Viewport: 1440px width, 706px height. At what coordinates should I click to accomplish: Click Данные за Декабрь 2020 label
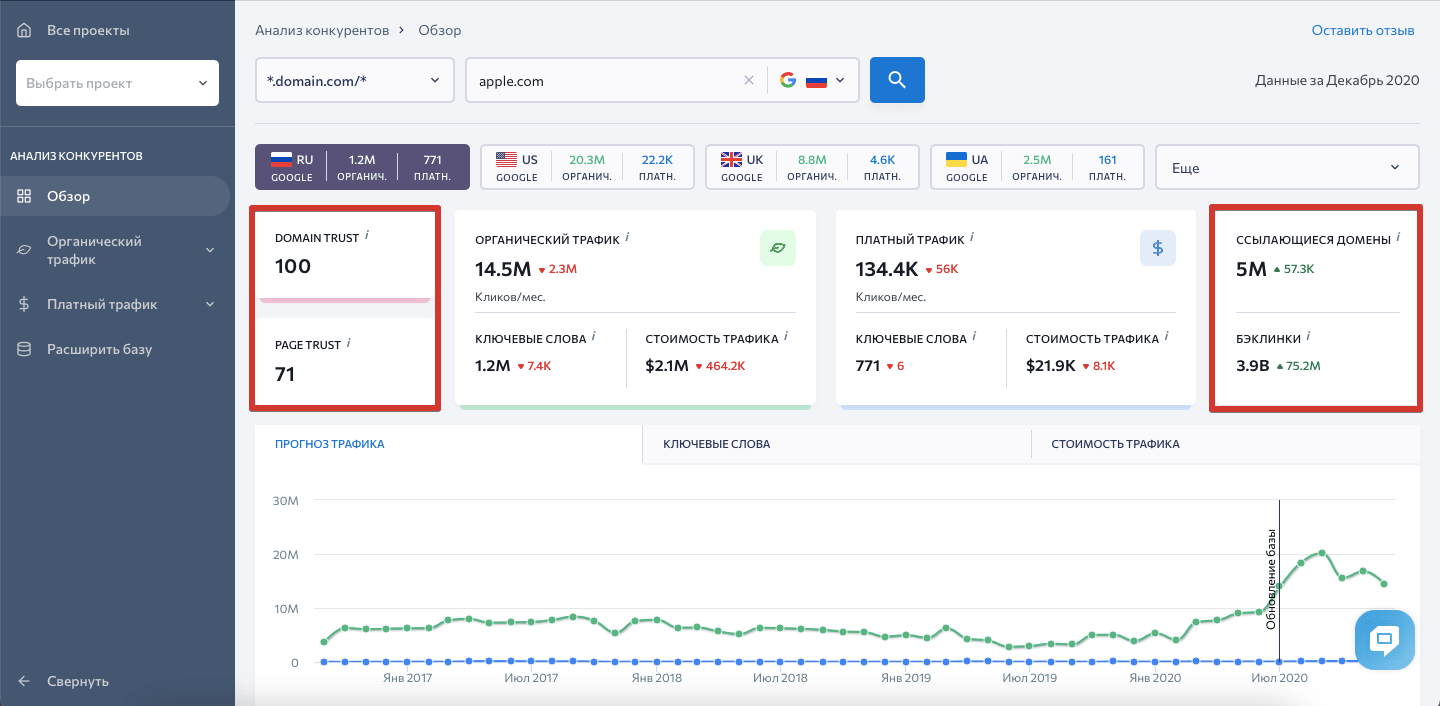click(1337, 81)
